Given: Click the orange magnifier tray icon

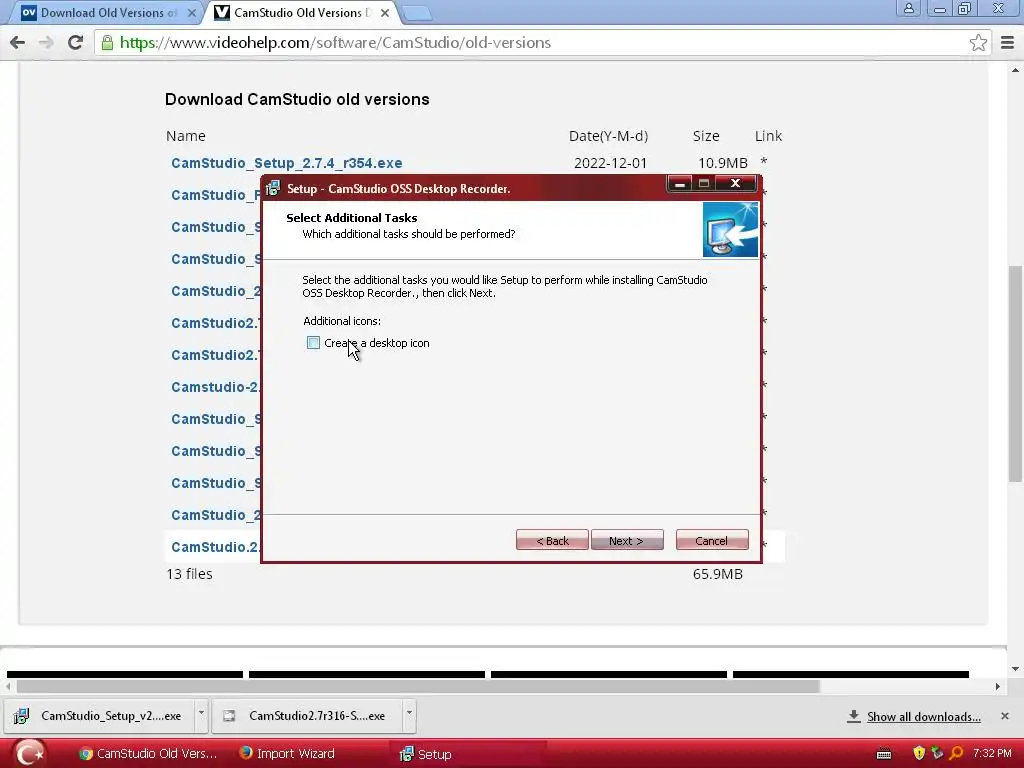Looking at the screenshot, I should pos(956,754).
